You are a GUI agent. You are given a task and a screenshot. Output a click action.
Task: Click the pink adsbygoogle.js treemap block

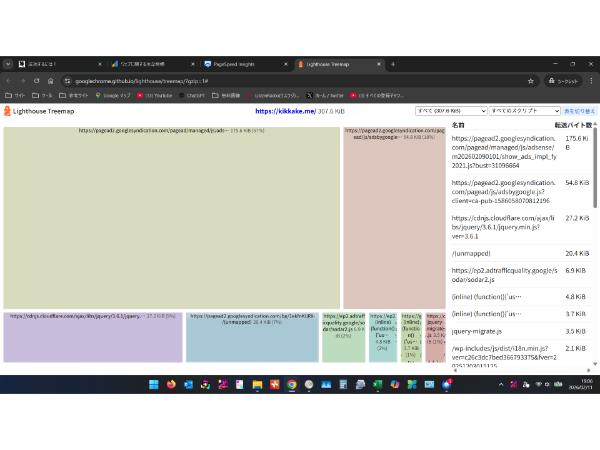394,220
